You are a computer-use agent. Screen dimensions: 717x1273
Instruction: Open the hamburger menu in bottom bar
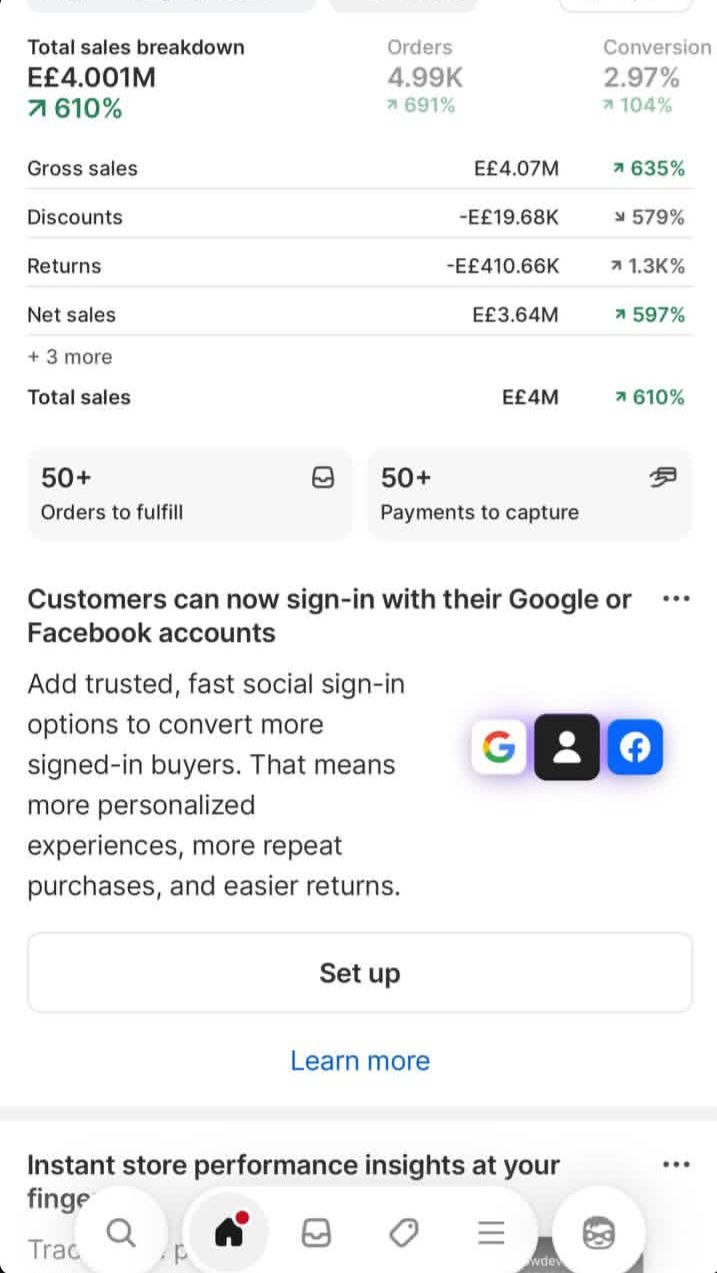491,1234
